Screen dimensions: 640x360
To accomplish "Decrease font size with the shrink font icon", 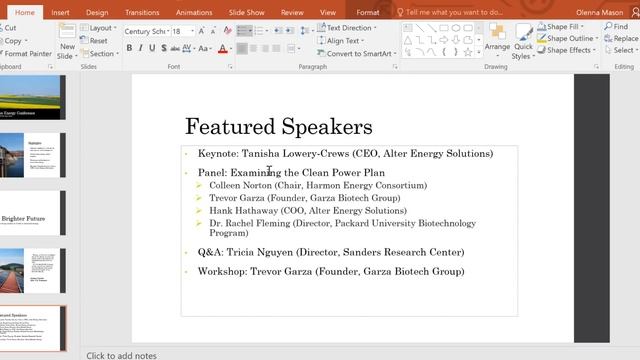I will point(213,31).
